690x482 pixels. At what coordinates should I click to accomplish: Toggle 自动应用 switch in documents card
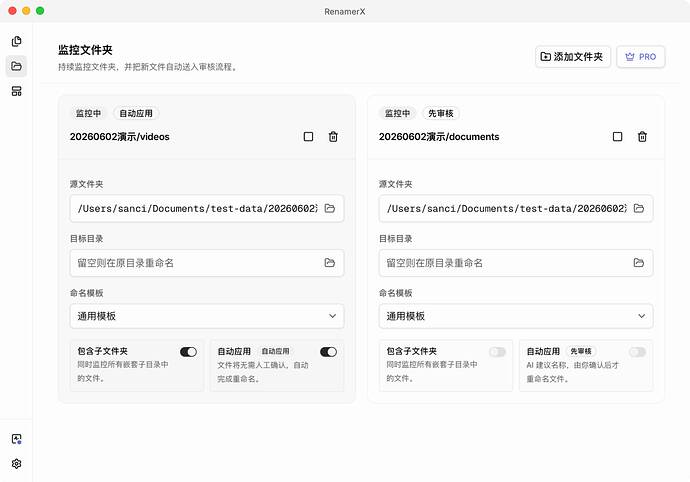(637, 352)
